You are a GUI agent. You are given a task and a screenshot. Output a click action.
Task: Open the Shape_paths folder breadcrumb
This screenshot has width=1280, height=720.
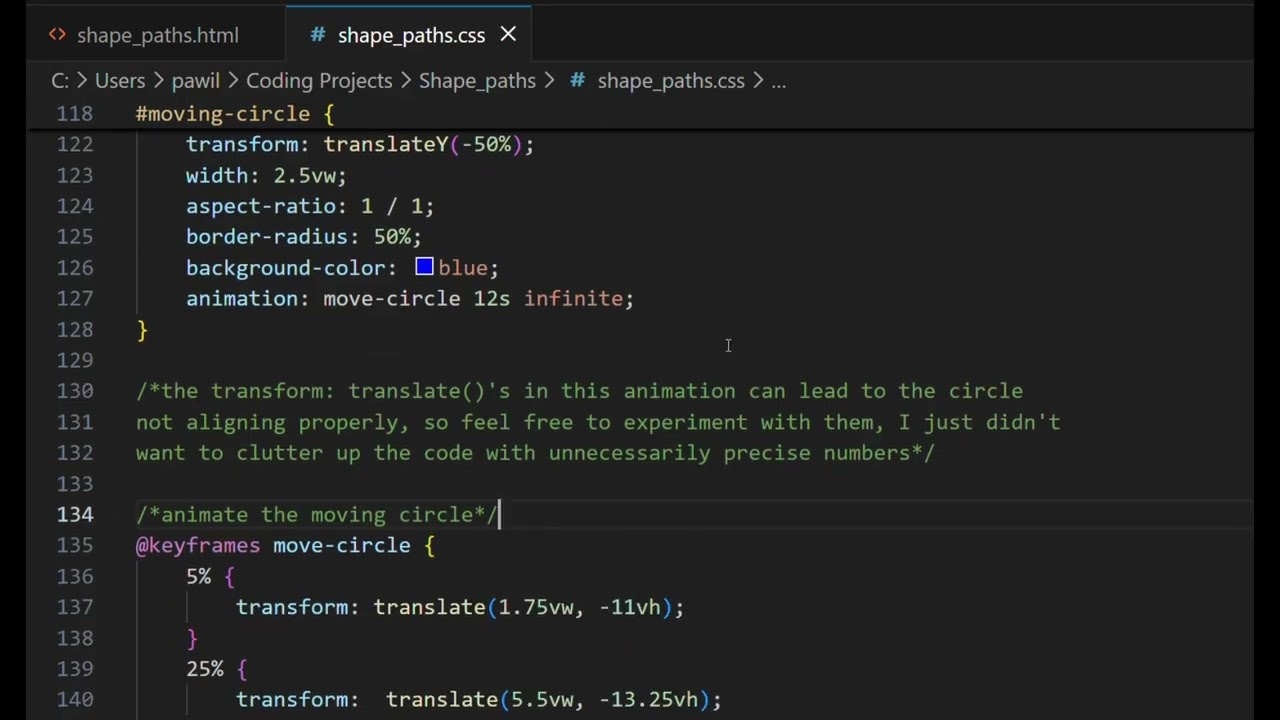pos(477,81)
